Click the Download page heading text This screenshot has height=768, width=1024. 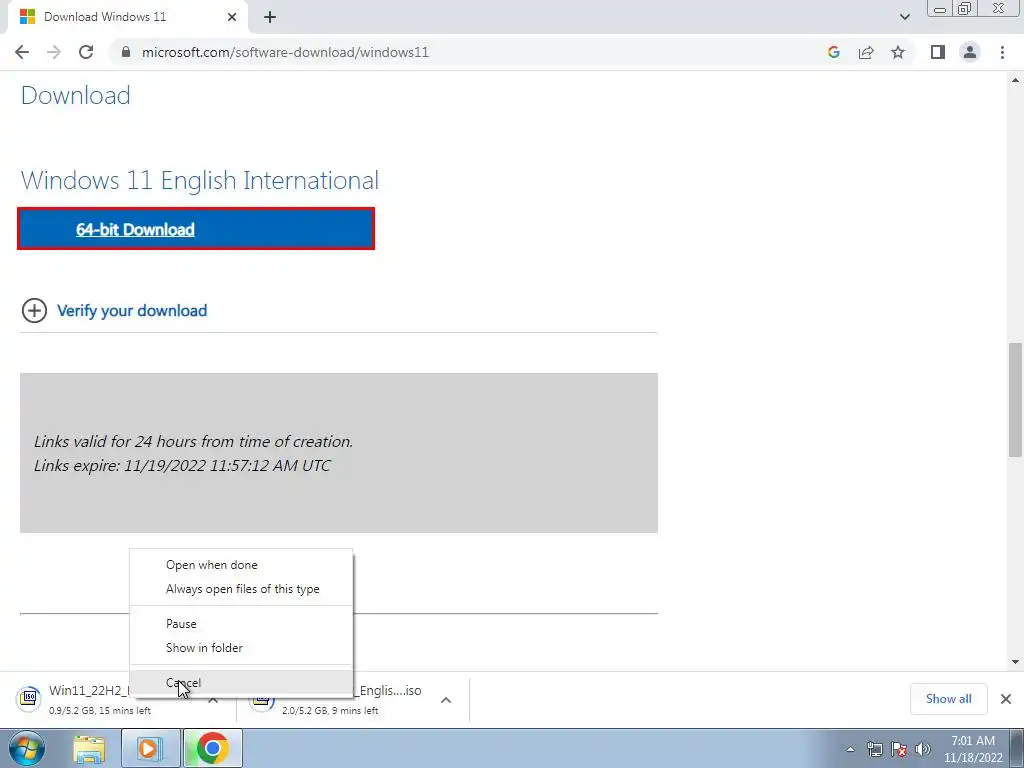[x=76, y=95]
